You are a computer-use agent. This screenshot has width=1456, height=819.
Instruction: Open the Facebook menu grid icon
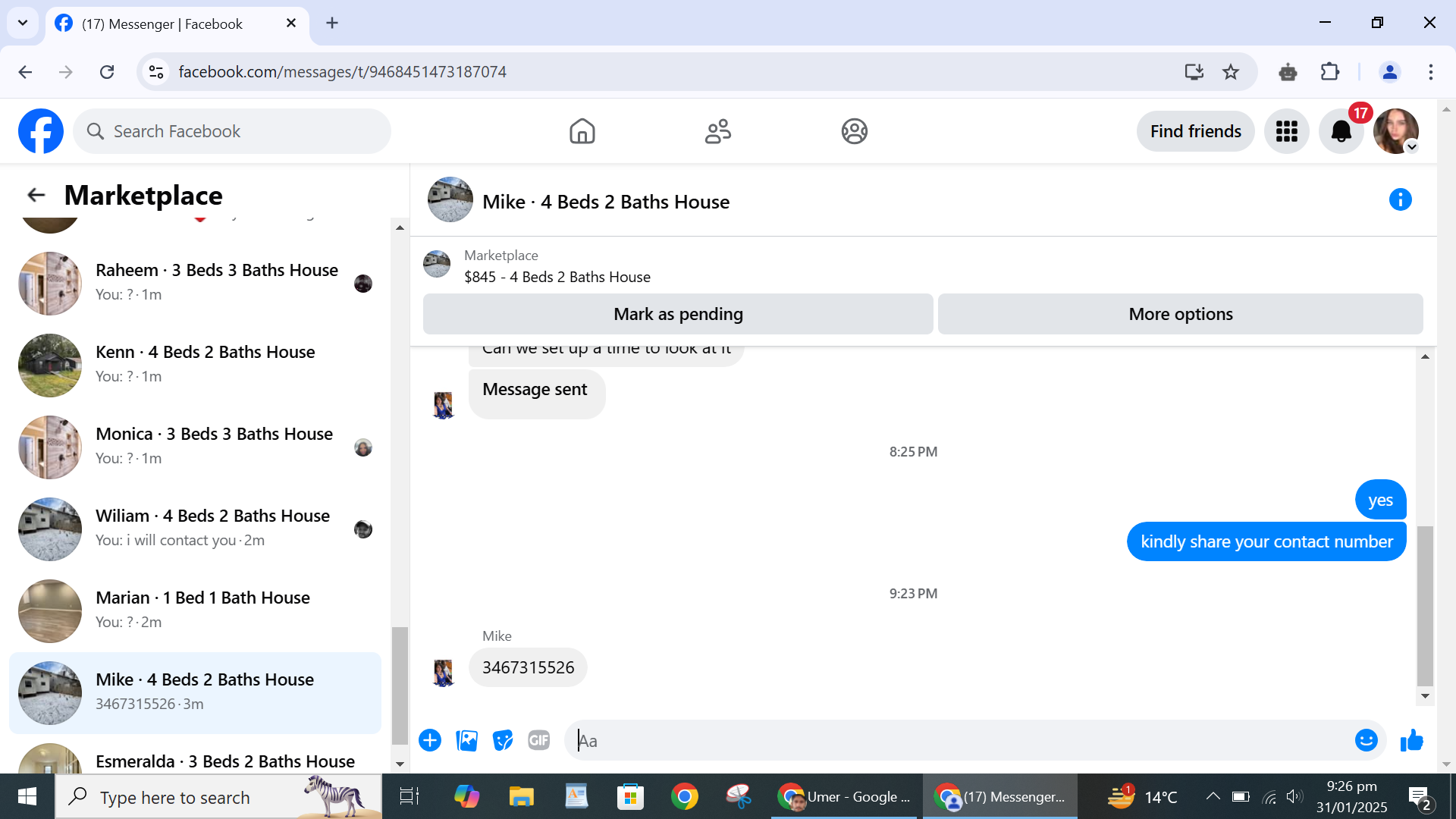[1287, 131]
